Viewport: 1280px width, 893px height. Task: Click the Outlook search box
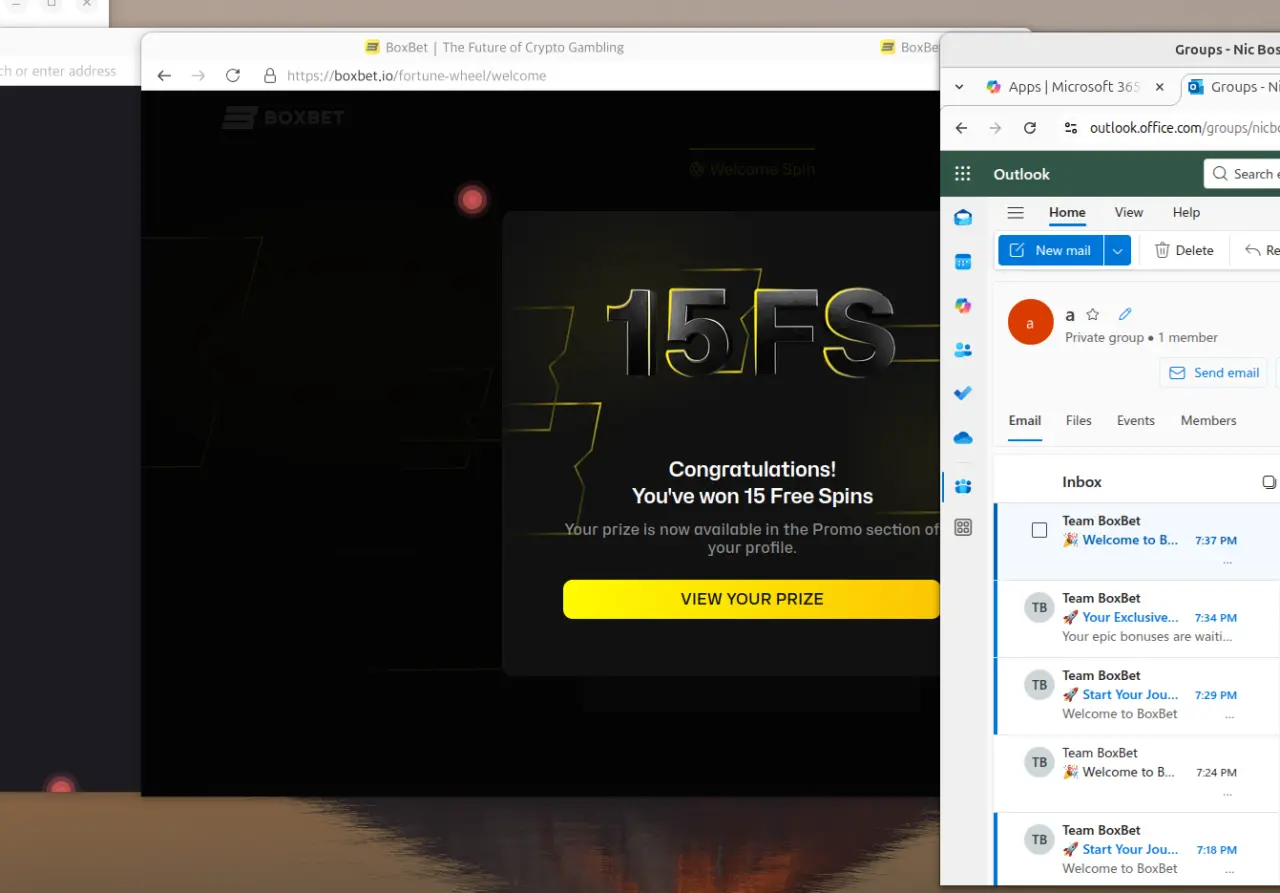tap(1242, 174)
